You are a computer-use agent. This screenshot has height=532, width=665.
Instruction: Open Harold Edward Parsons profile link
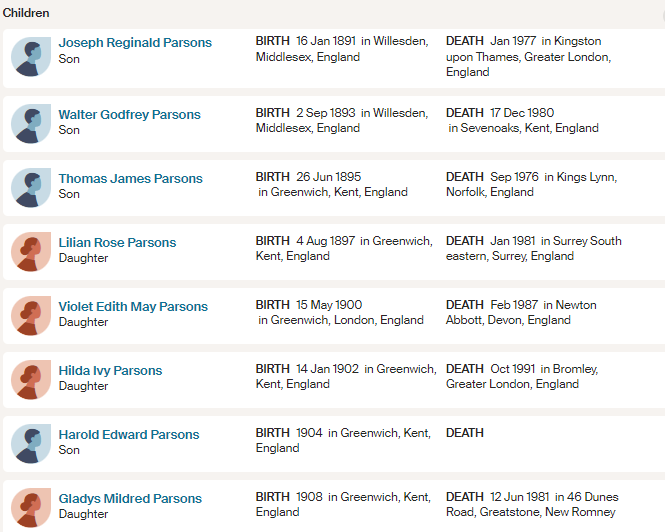pos(128,435)
